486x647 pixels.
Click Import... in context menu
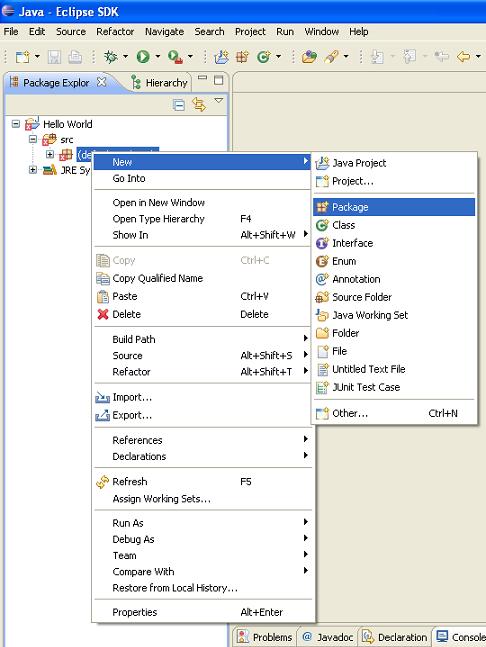(x=202, y=397)
